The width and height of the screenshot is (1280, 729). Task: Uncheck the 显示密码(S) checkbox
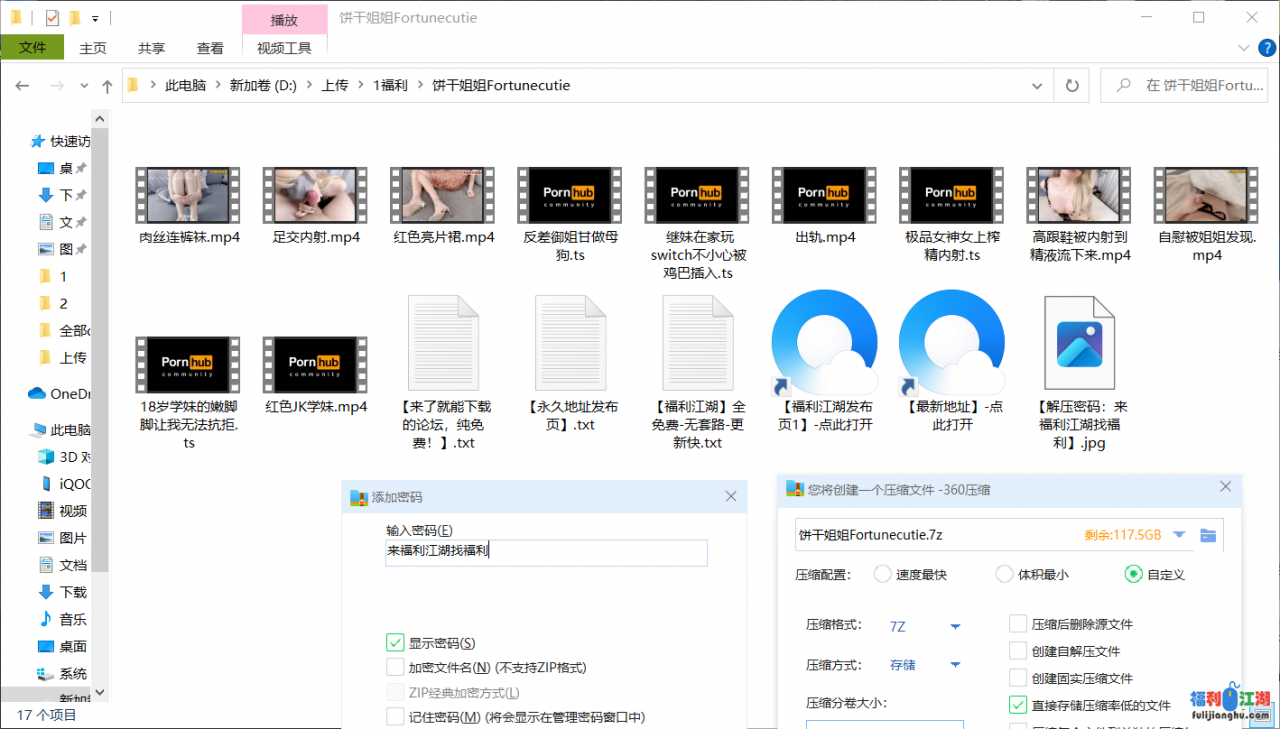395,643
